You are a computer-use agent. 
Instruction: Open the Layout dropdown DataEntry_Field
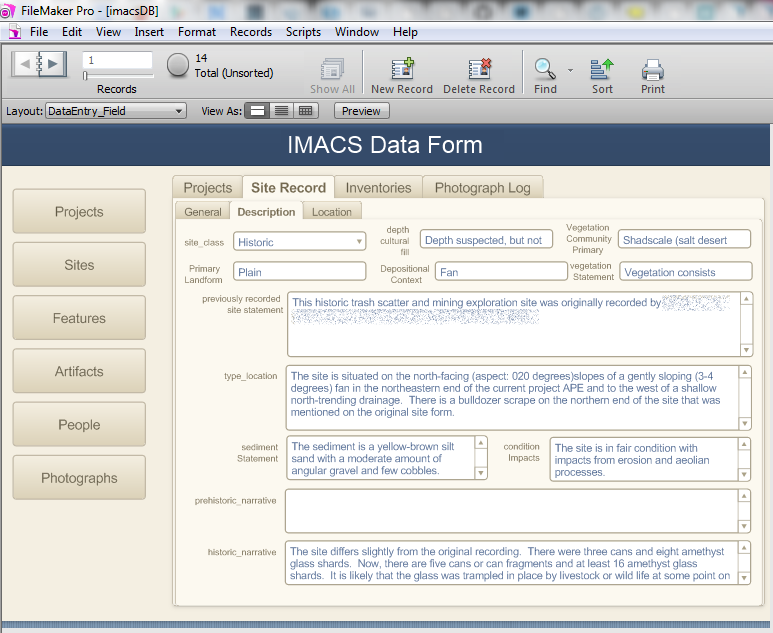coord(116,111)
